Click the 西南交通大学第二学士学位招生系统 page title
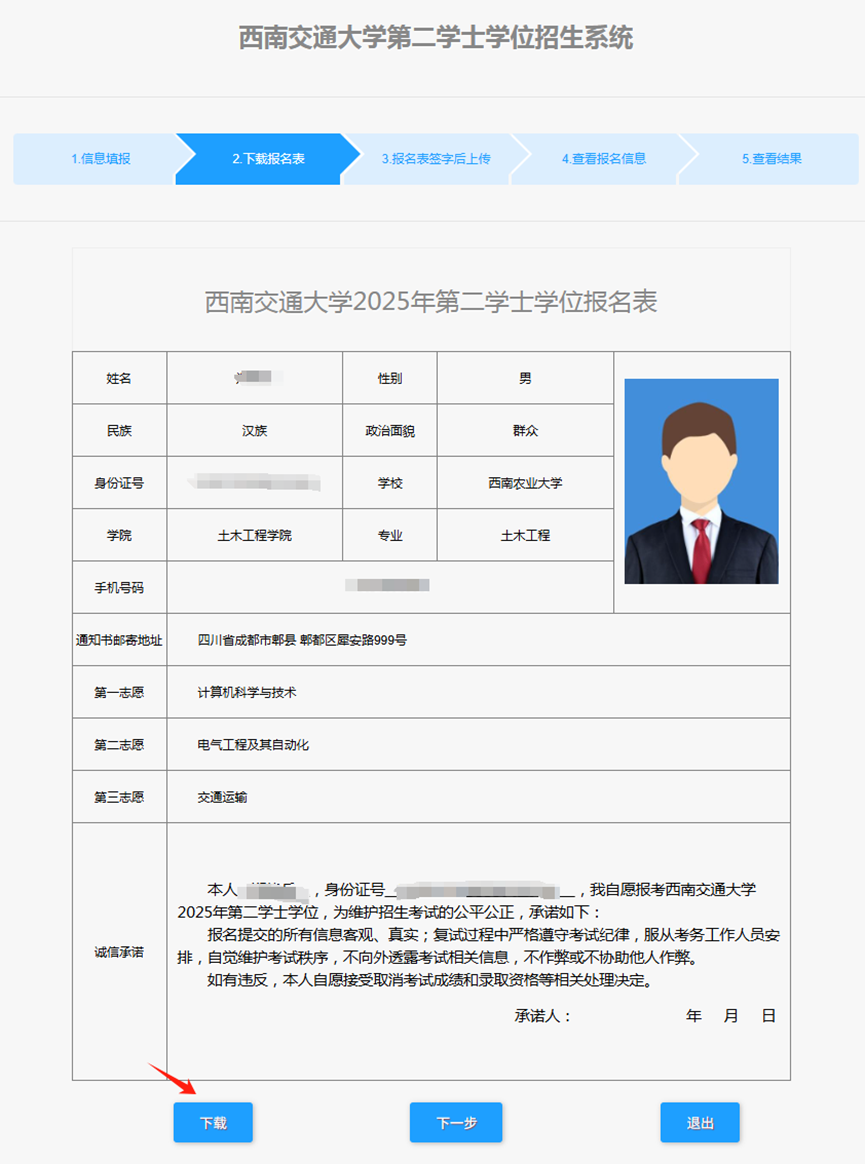Viewport: 865px width, 1164px height. point(435,39)
